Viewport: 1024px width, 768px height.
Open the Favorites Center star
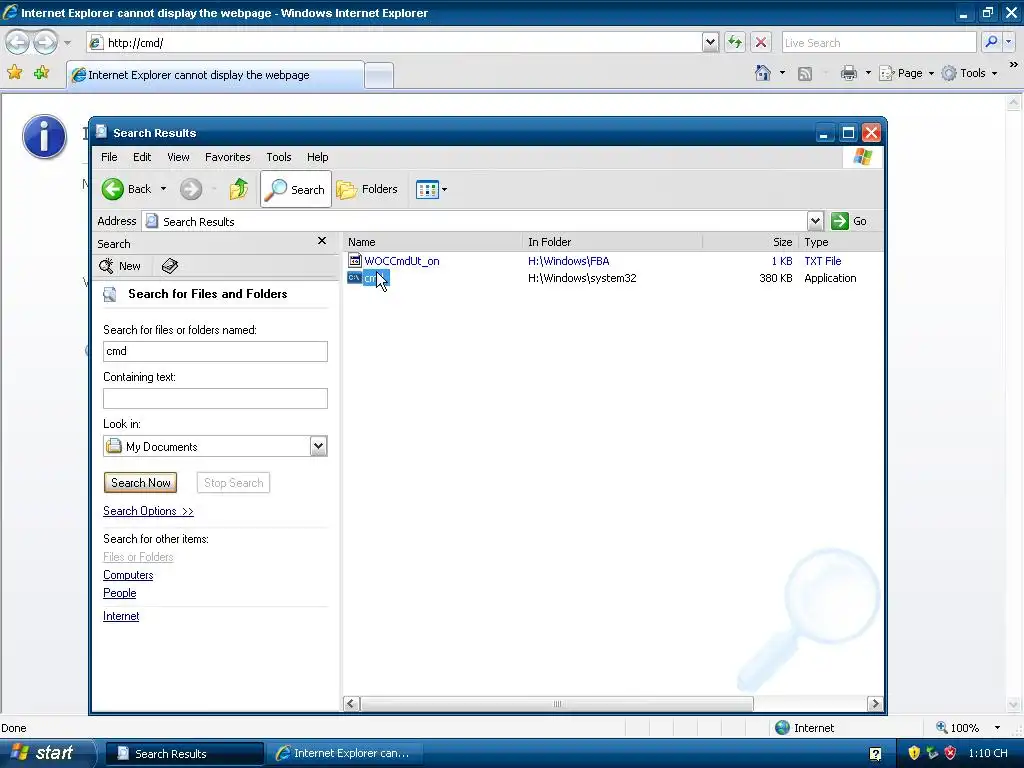point(14,72)
